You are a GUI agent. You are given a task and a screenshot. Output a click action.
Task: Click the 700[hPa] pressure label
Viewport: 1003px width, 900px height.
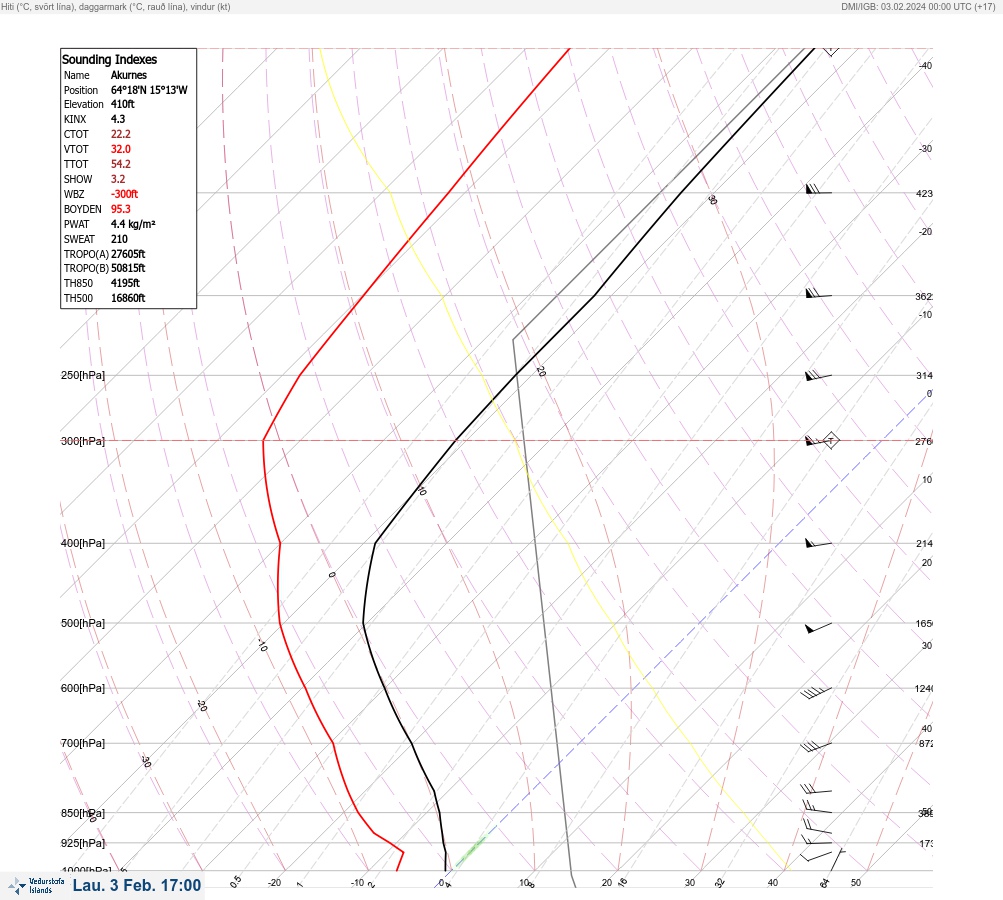(x=83, y=743)
